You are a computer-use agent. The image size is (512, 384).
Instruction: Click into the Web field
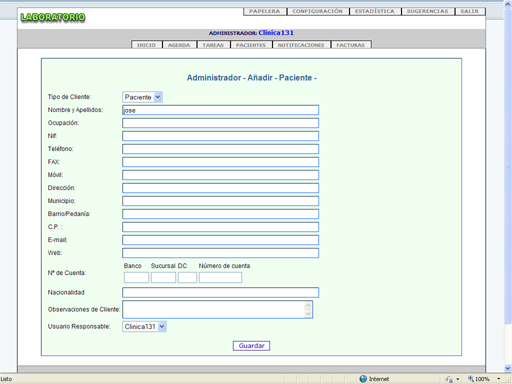pyautogui.click(x=220, y=253)
